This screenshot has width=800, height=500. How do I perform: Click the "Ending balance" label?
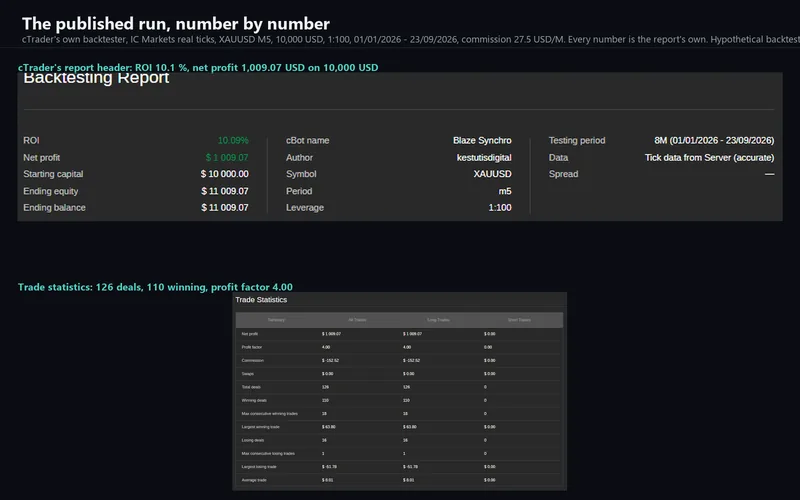coord(54,208)
